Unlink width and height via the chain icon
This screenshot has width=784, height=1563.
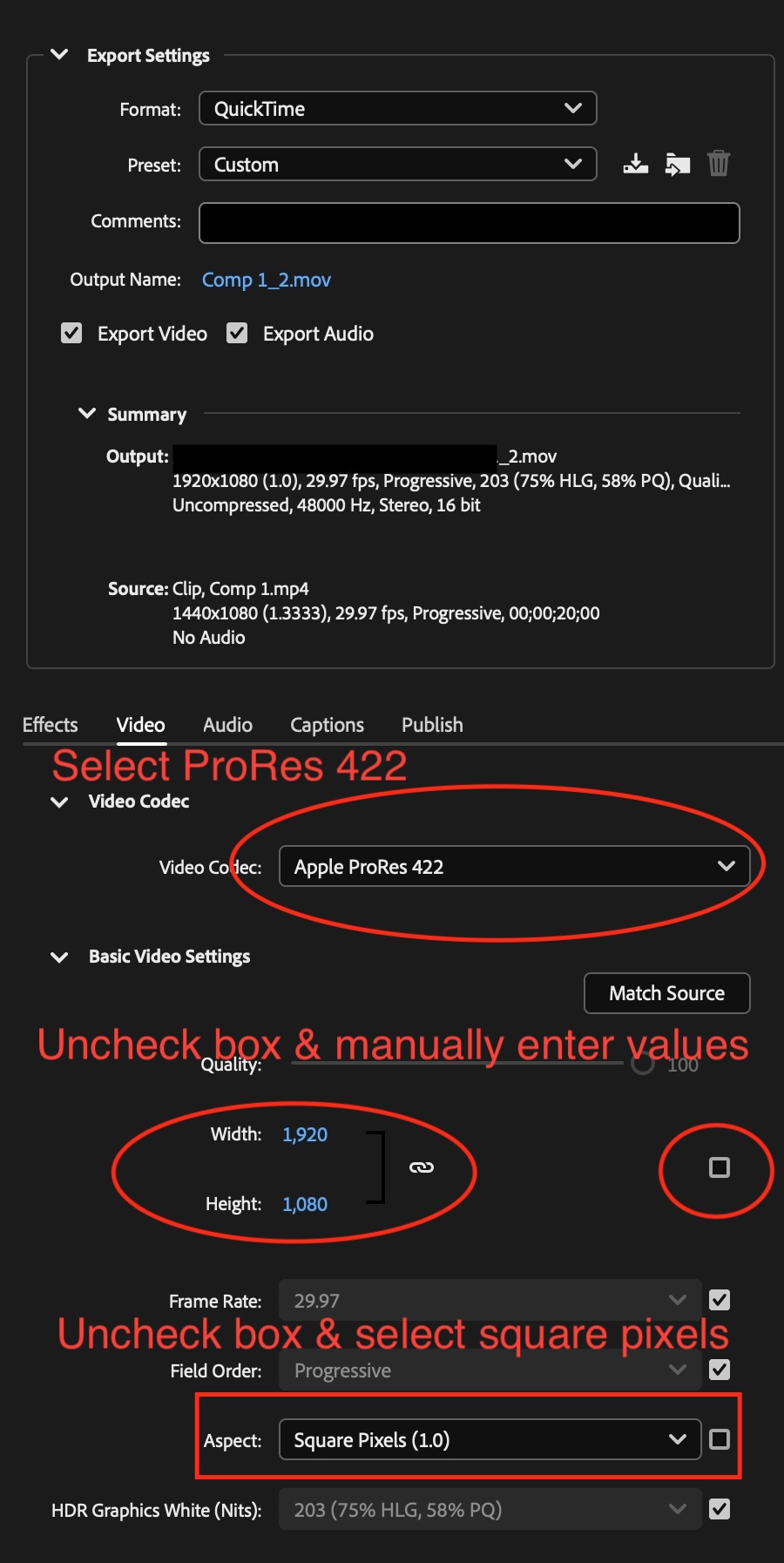[x=423, y=1167]
